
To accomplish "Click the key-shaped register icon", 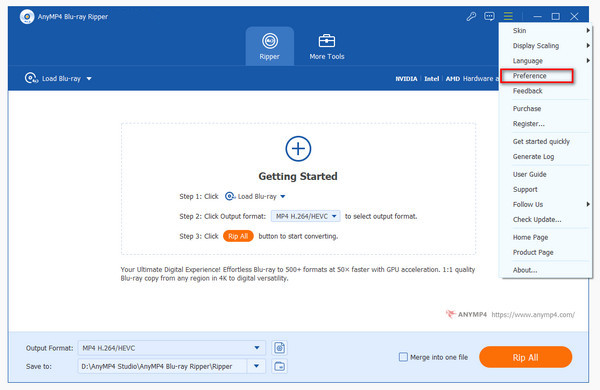I will pyautogui.click(x=471, y=16).
